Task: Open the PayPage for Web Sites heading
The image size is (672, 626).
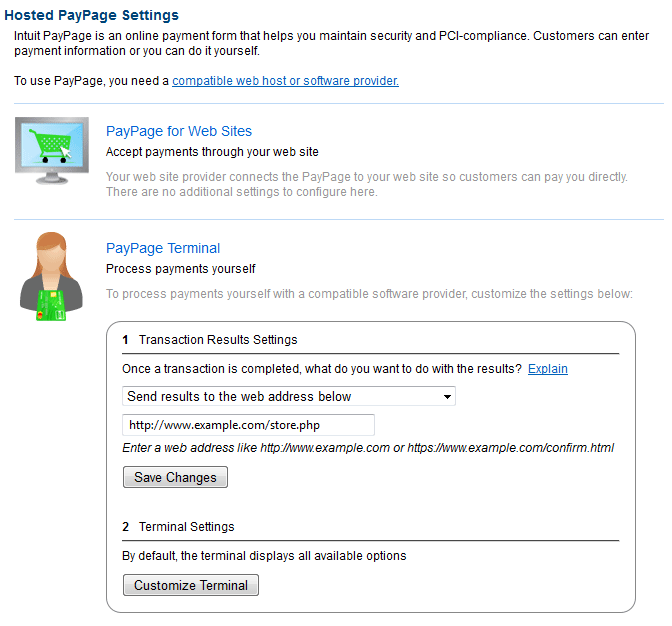Action: tap(179, 131)
